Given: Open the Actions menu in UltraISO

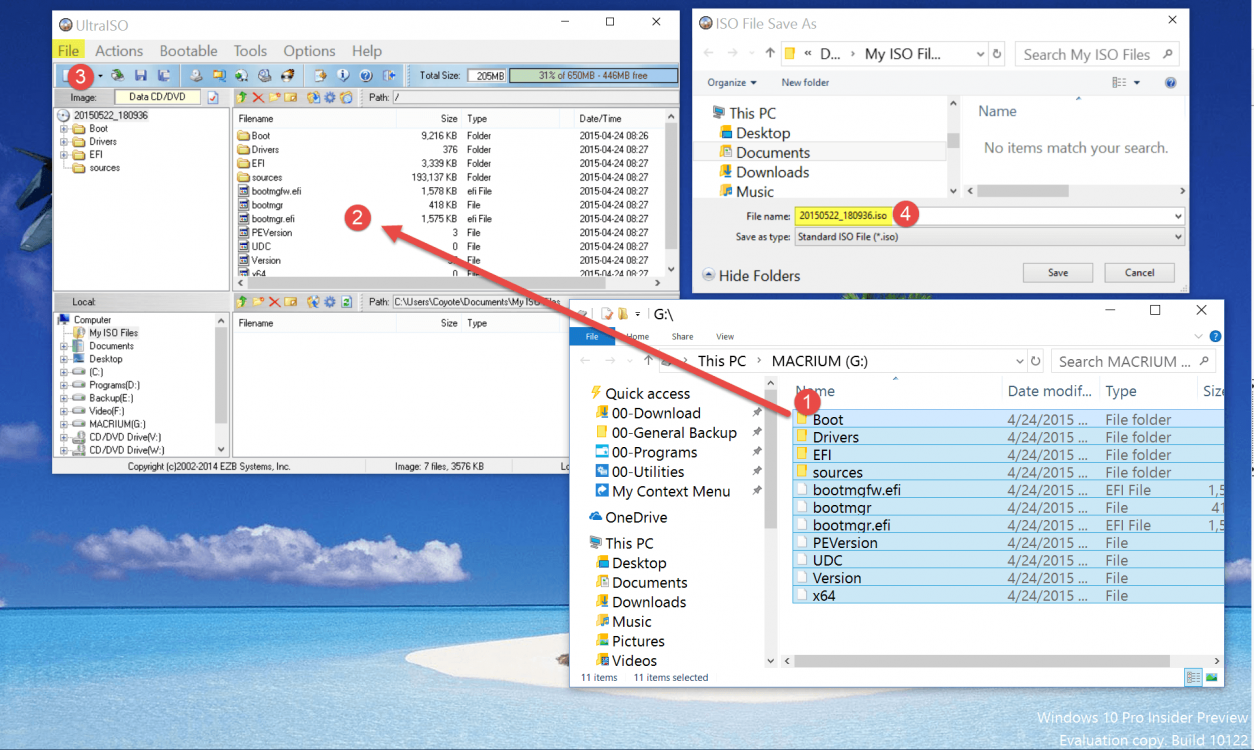Looking at the screenshot, I should coord(119,51).
